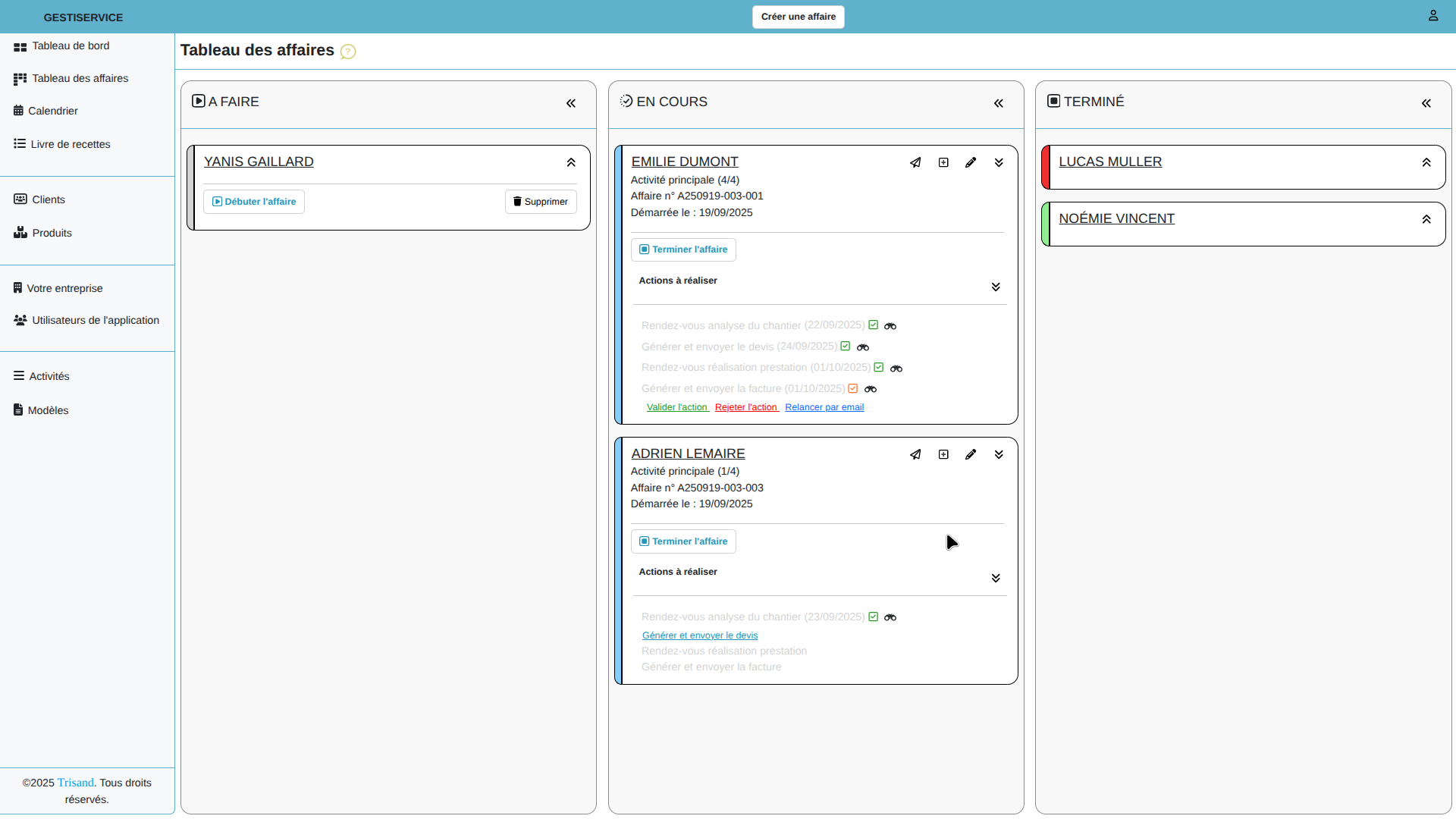Image resolution: width=1456 pixels, height=819 pixels.
Task: Toggle orange checkbox for facture action
Action: [853, 389]
